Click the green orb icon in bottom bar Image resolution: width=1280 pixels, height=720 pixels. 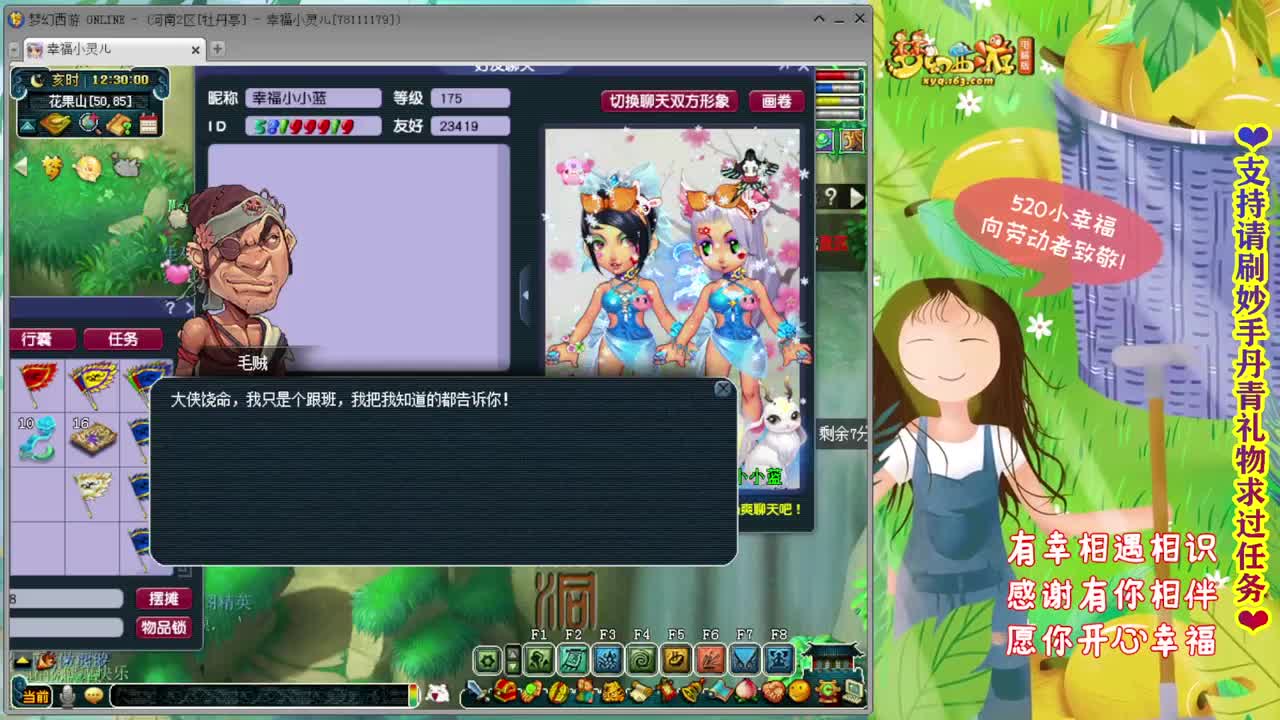533,691
